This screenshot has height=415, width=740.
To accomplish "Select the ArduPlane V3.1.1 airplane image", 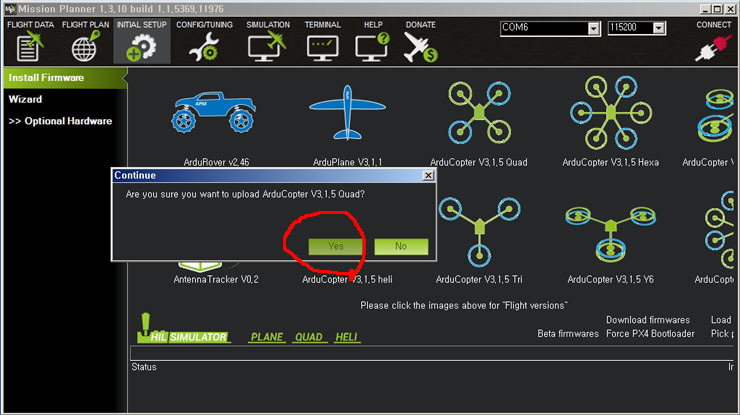I will click(x=347, y=112).
